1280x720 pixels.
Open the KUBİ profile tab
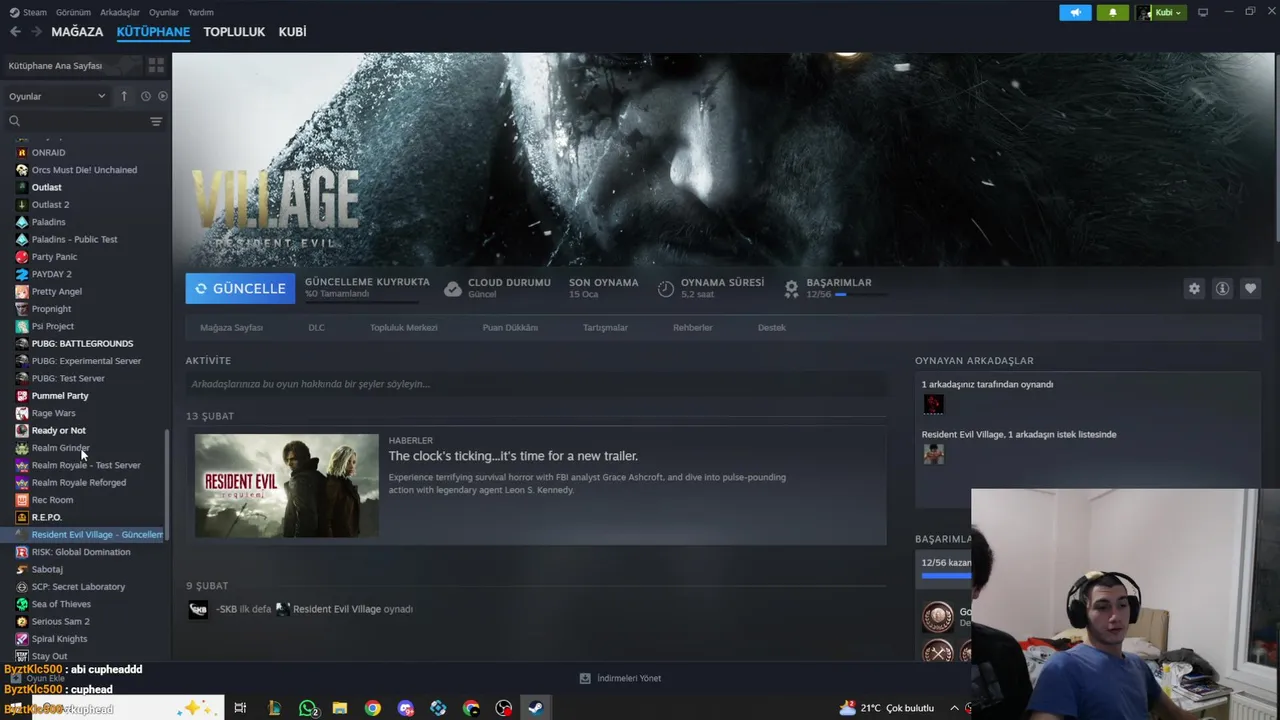coord(292,32)
